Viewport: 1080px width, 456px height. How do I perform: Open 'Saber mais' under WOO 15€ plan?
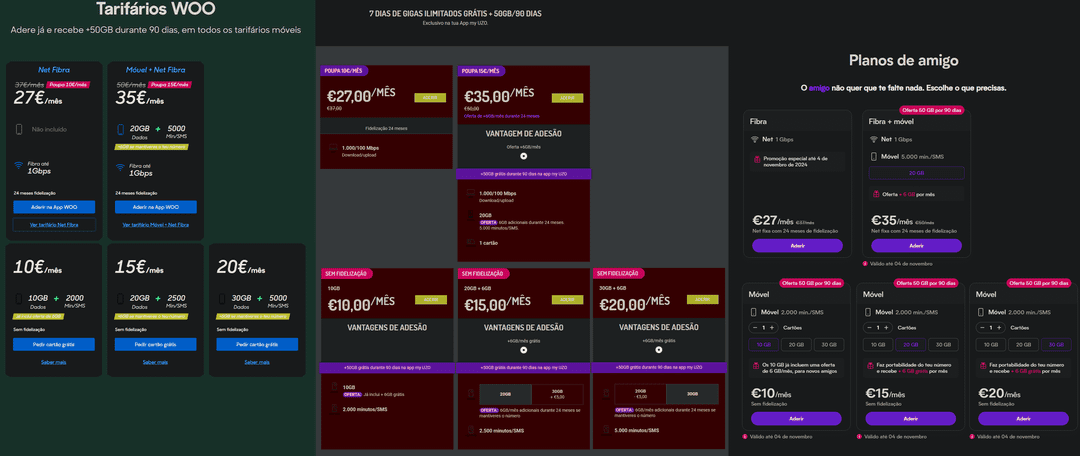[x=156, y=362]
